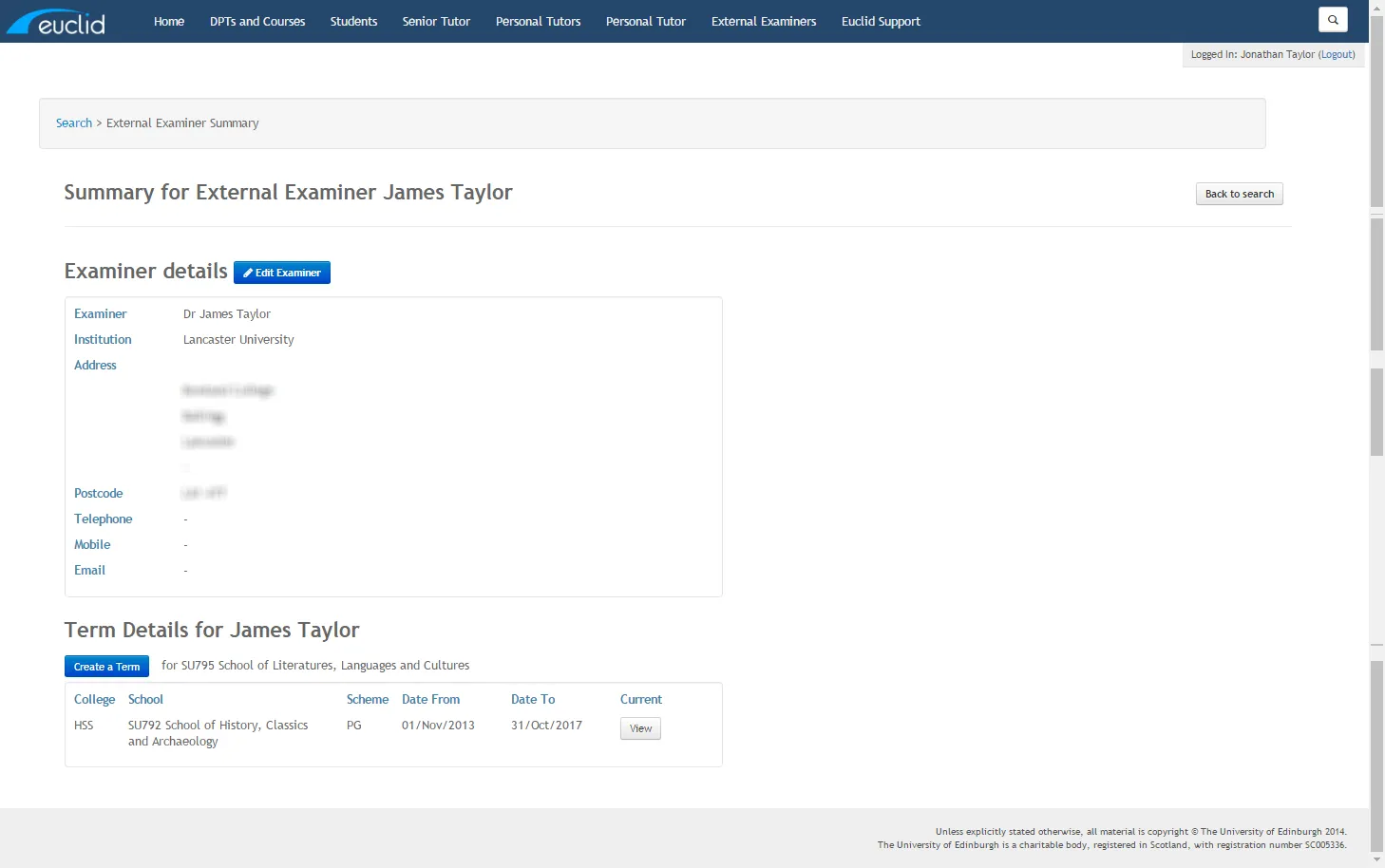The width and height of the screenshot is (1385, 868).
Task: Open Euclid Support menu
Action: [881, 21]
